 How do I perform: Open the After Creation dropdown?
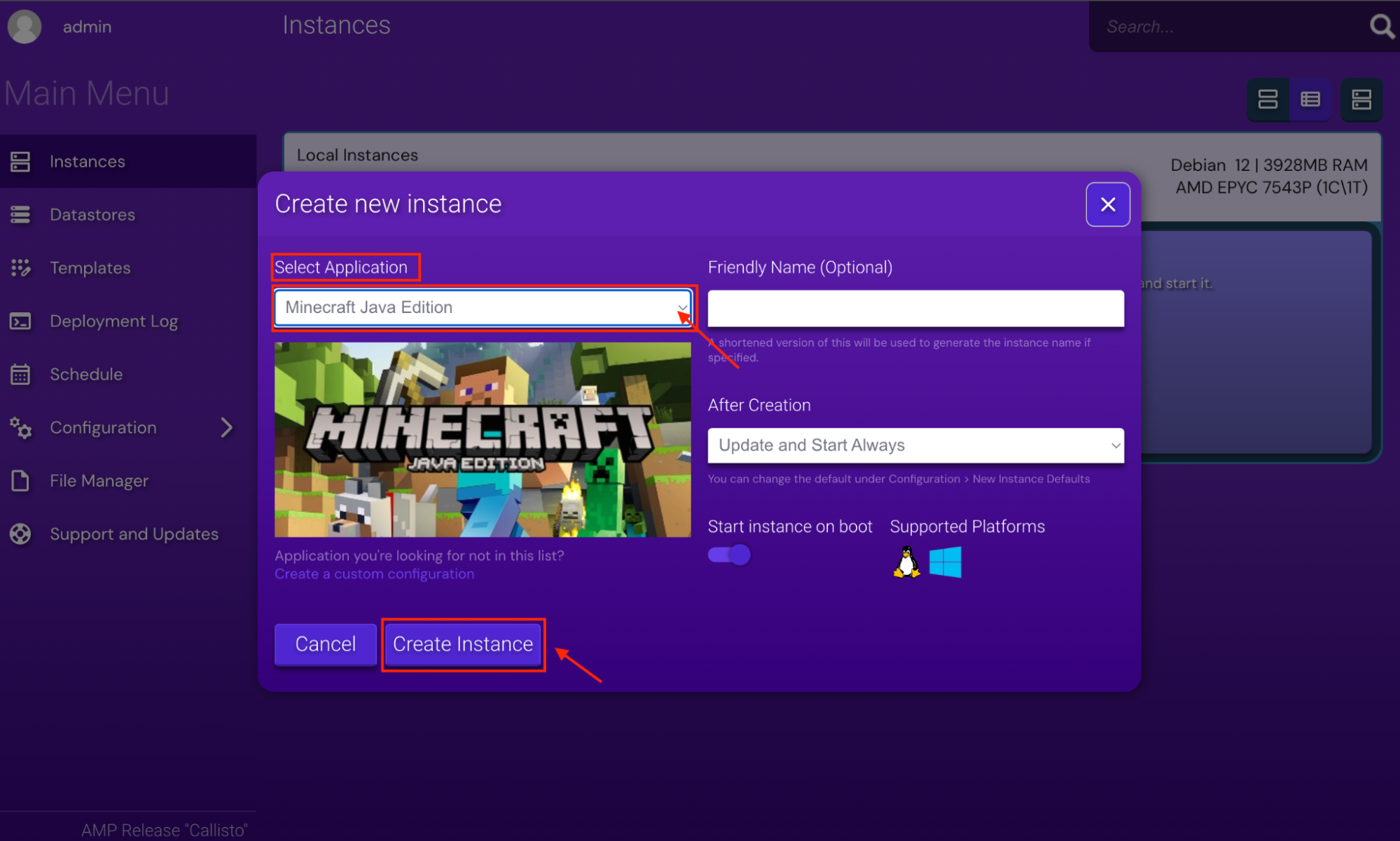(x=915, y=445)
